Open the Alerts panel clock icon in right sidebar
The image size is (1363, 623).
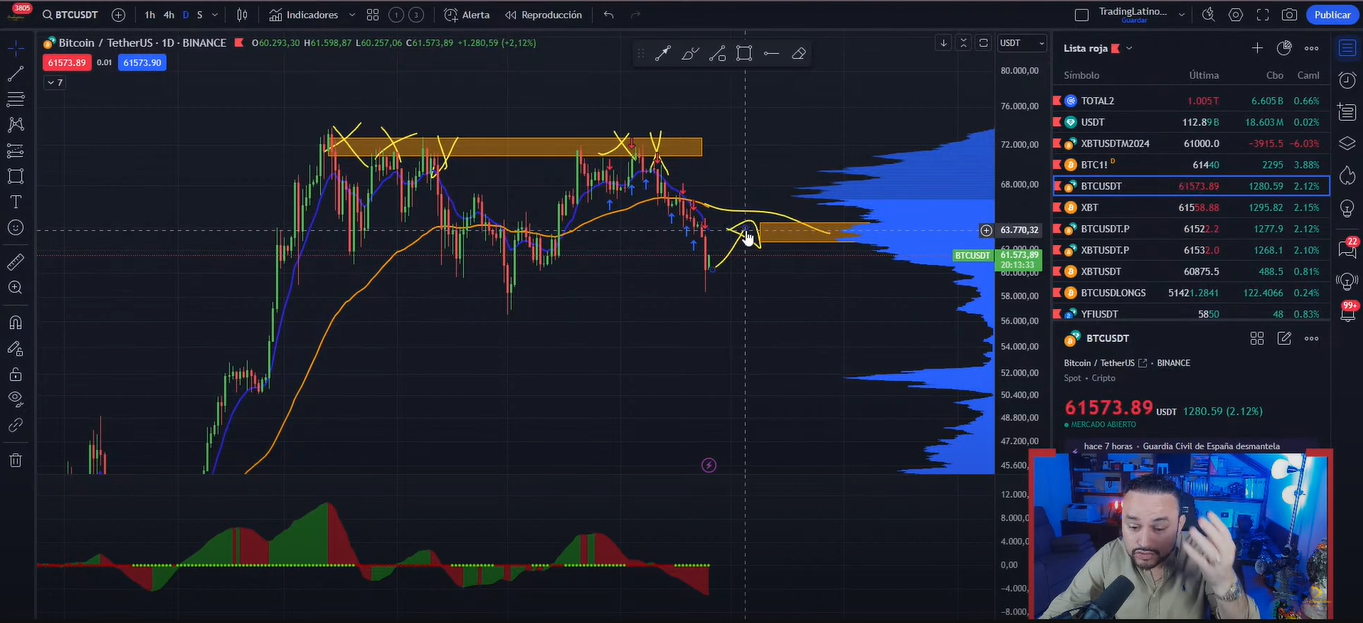pyautogui.click(x=1347, y=81)
